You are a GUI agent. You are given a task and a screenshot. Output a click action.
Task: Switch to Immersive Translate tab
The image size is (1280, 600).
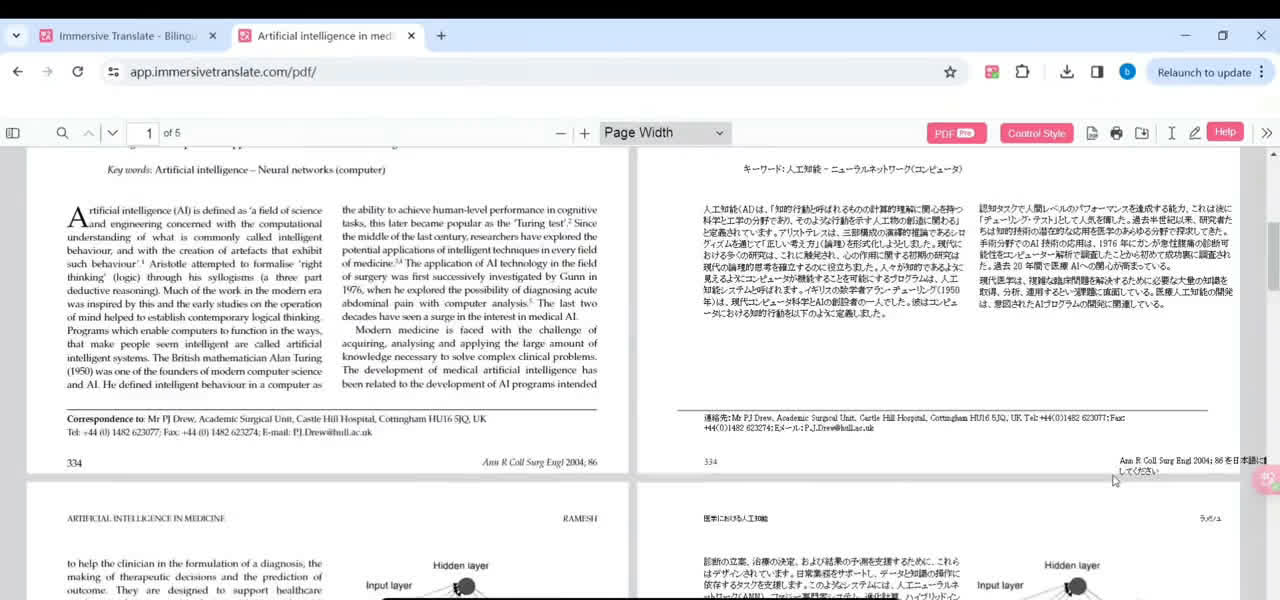click(x=127, y=36)
